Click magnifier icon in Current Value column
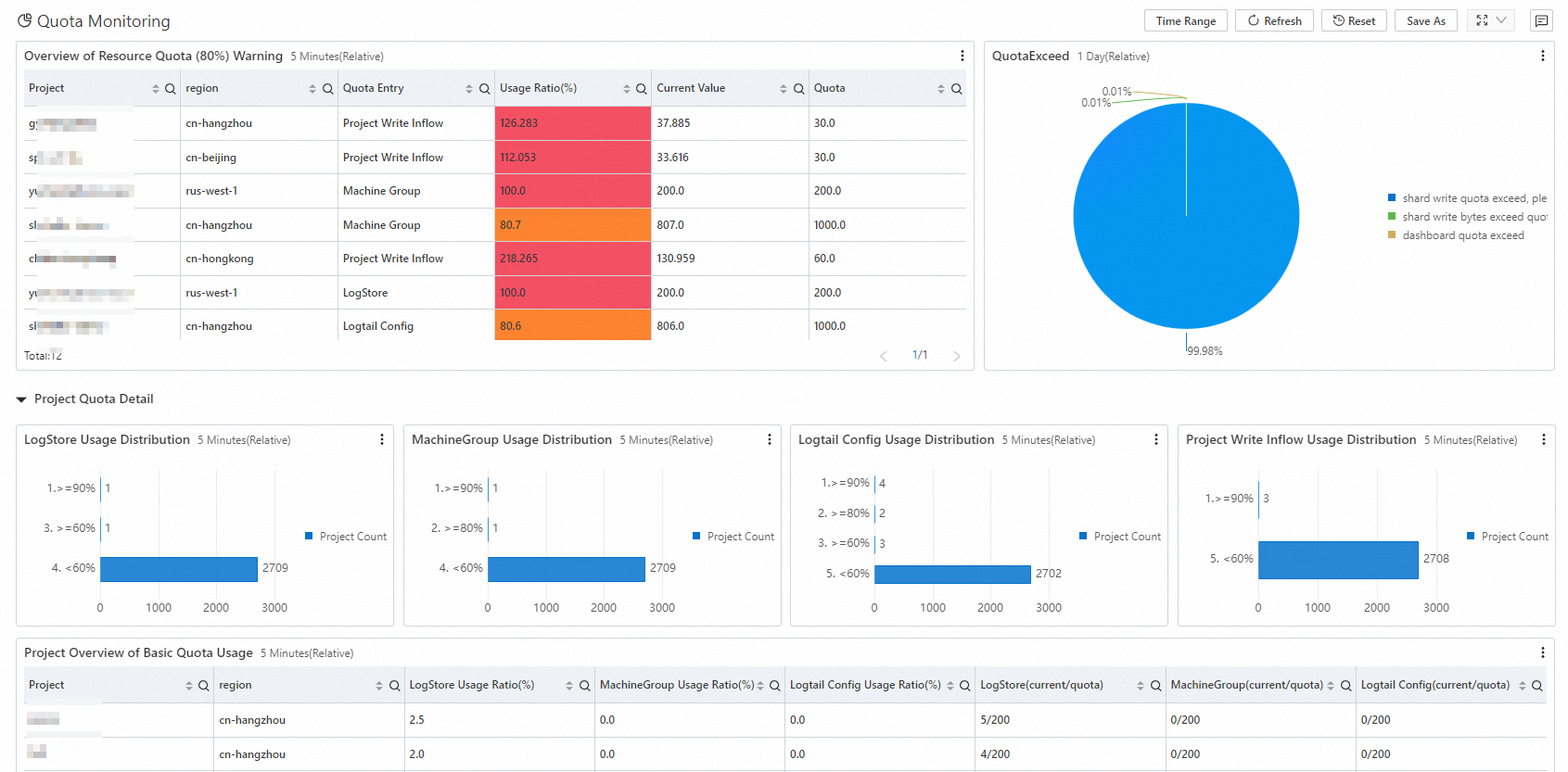The height and width of the screenshot is (772, 1568). (x=798, y=89)
